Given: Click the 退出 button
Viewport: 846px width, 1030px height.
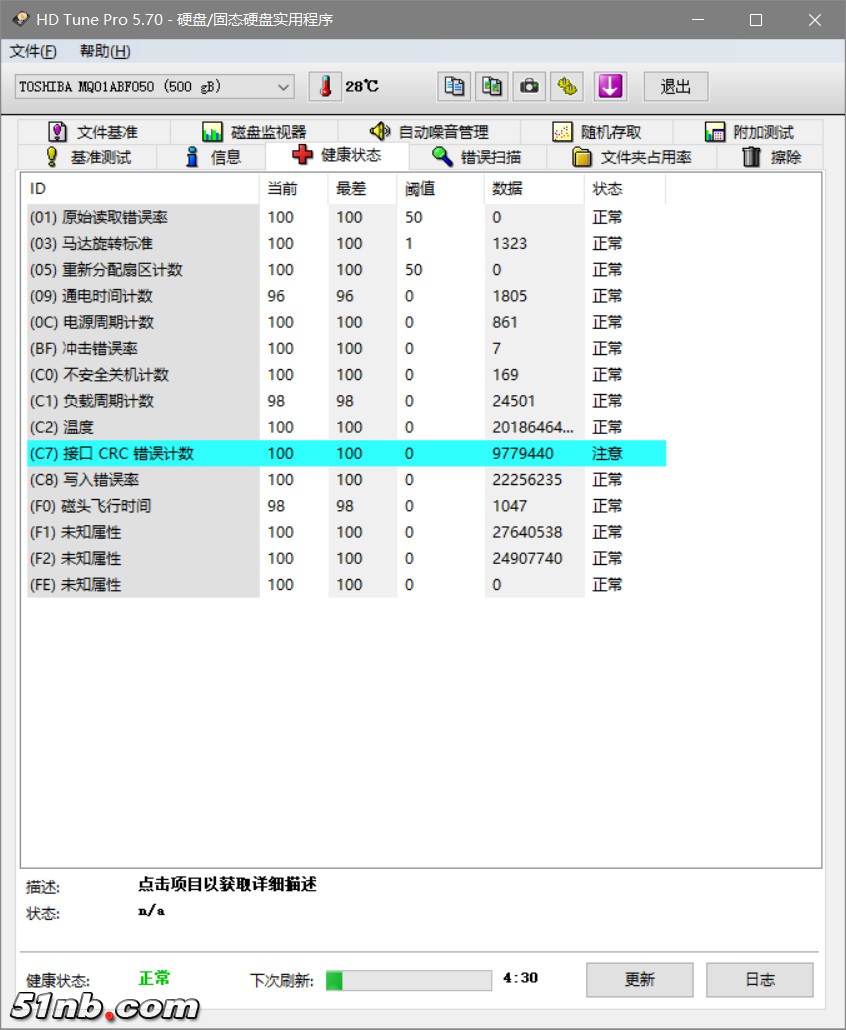Looking at the screenshot, I should (x=675, y=86).
